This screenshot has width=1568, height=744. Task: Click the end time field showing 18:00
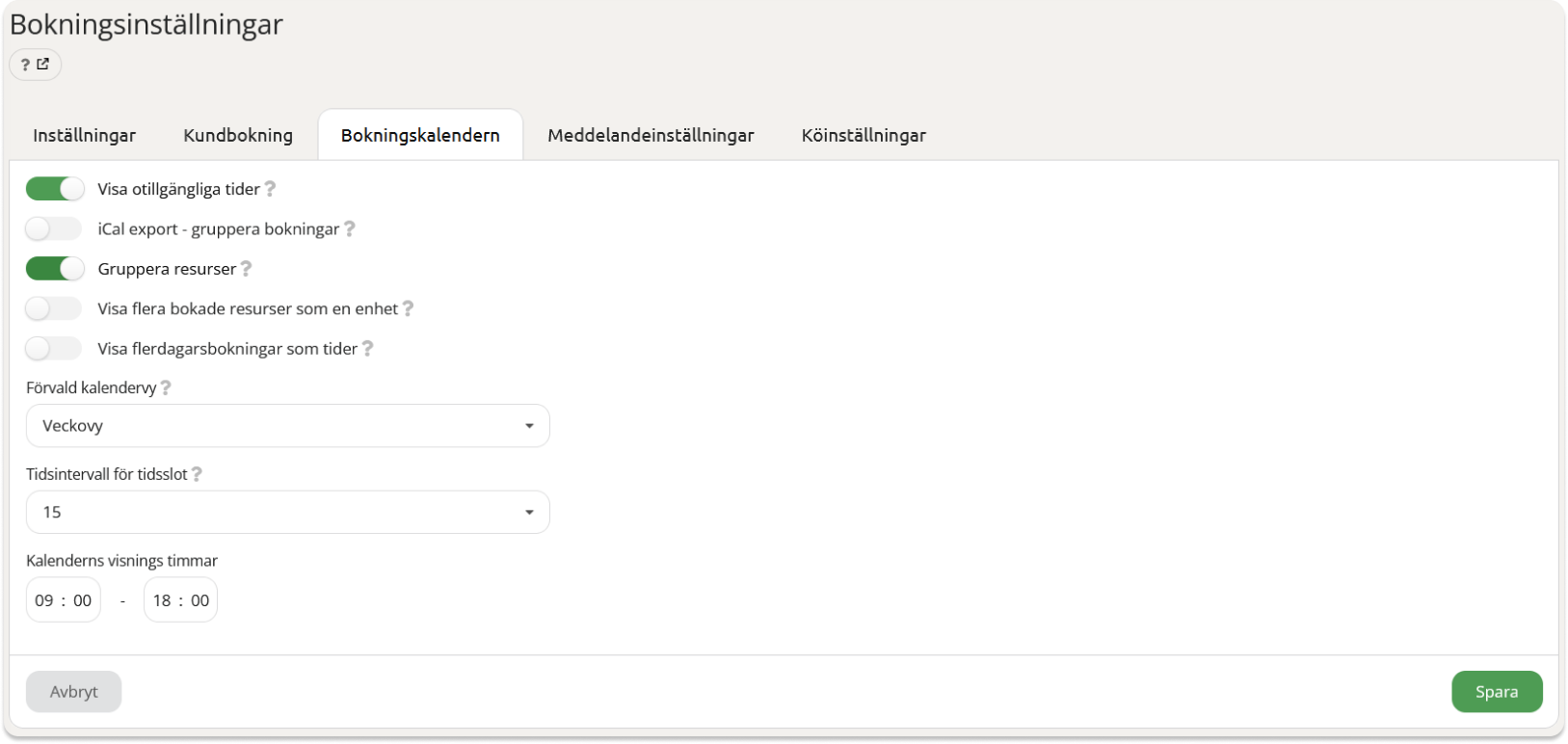(181, 600)
